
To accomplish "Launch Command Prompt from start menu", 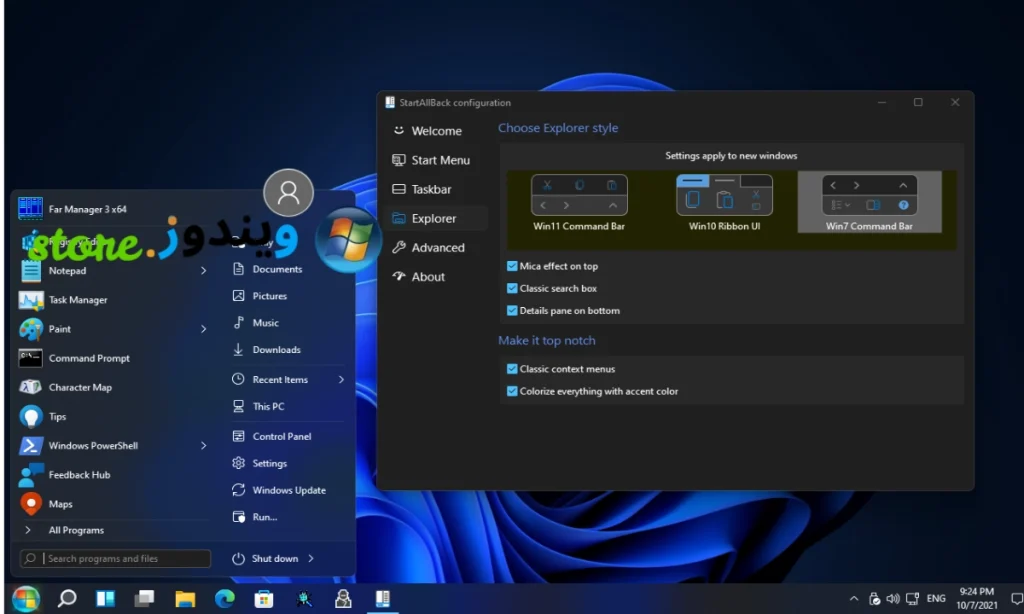I will 88,358.
